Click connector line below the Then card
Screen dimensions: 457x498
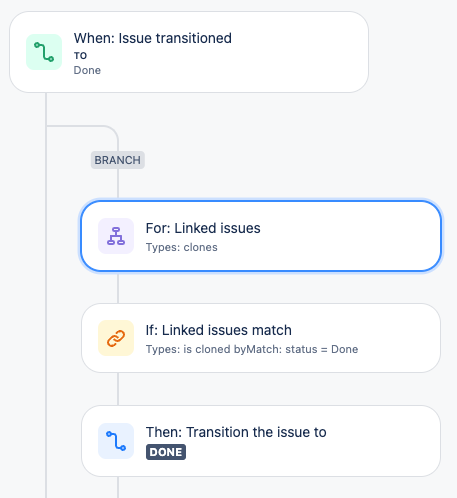click(x=118, y=487)
